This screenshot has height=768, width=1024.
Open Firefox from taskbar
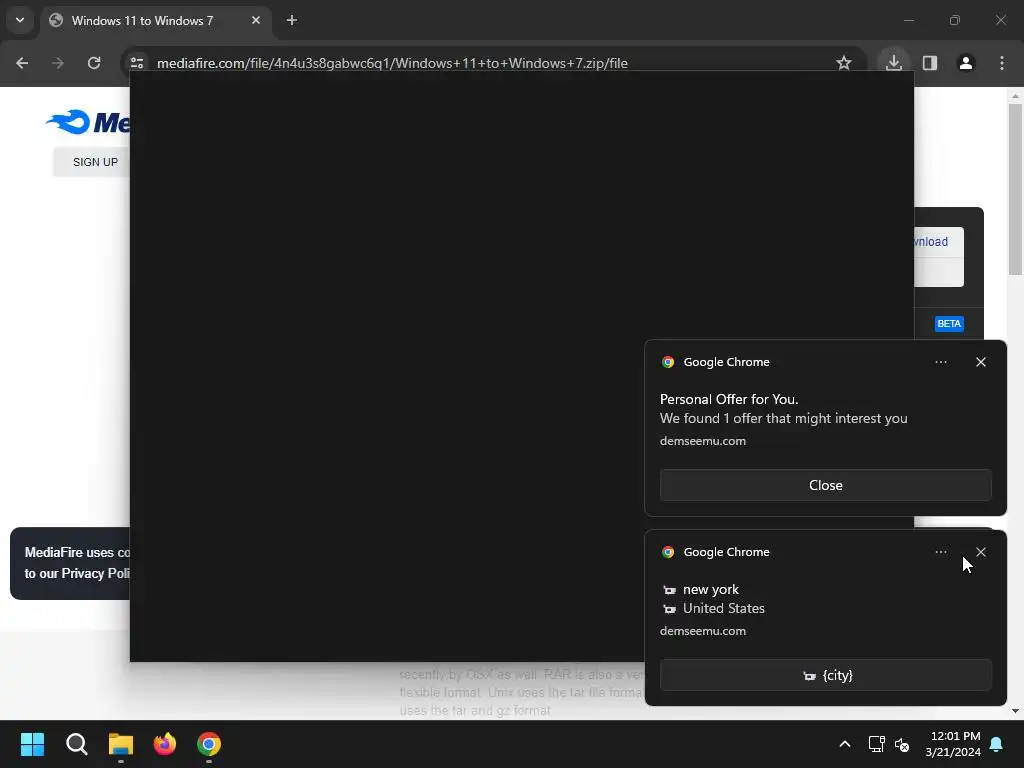165,744
